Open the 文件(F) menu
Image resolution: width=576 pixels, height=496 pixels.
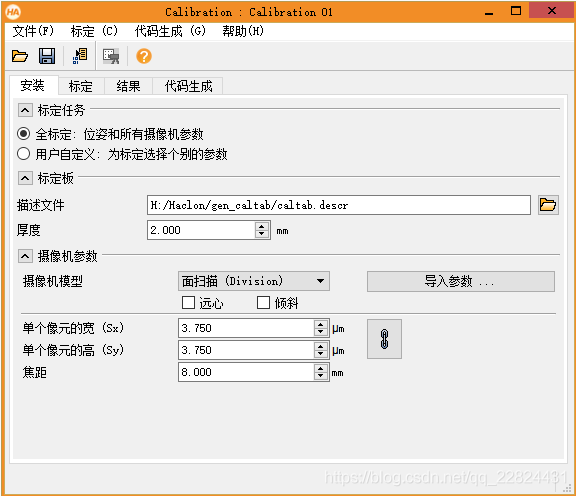(33, 31)
